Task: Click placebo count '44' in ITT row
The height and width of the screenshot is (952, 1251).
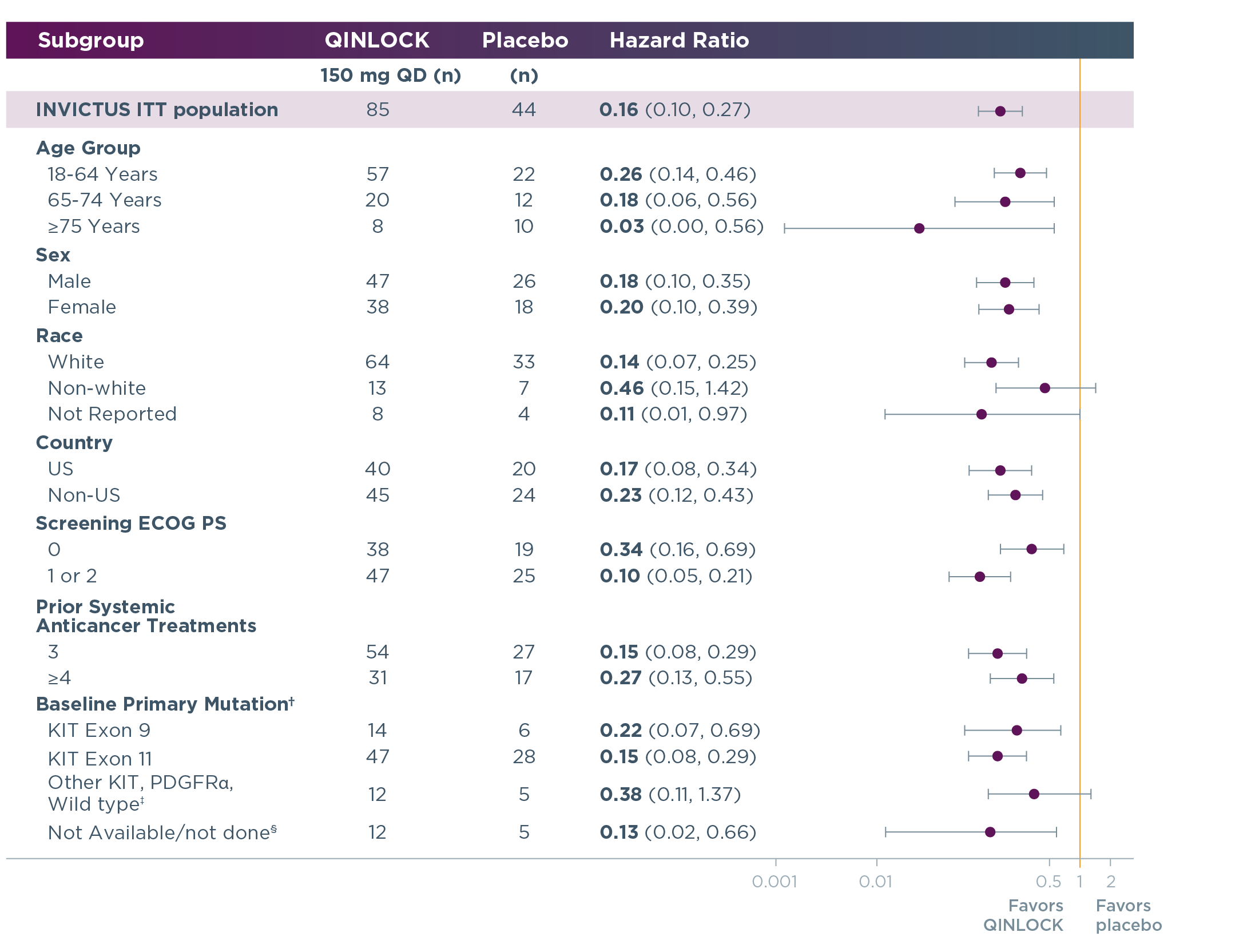Action: 524,109
